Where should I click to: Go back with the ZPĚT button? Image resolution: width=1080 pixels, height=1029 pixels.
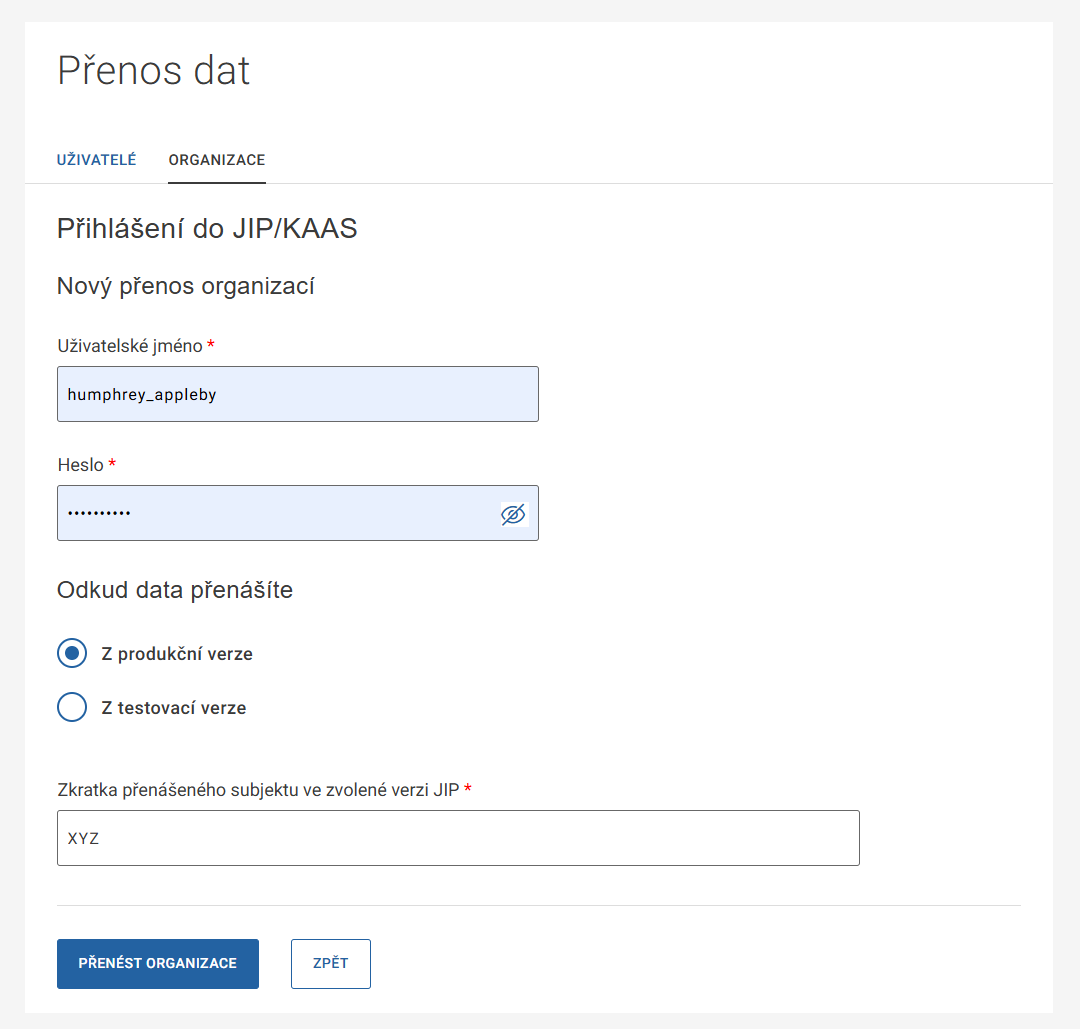(x=331, y=964)
